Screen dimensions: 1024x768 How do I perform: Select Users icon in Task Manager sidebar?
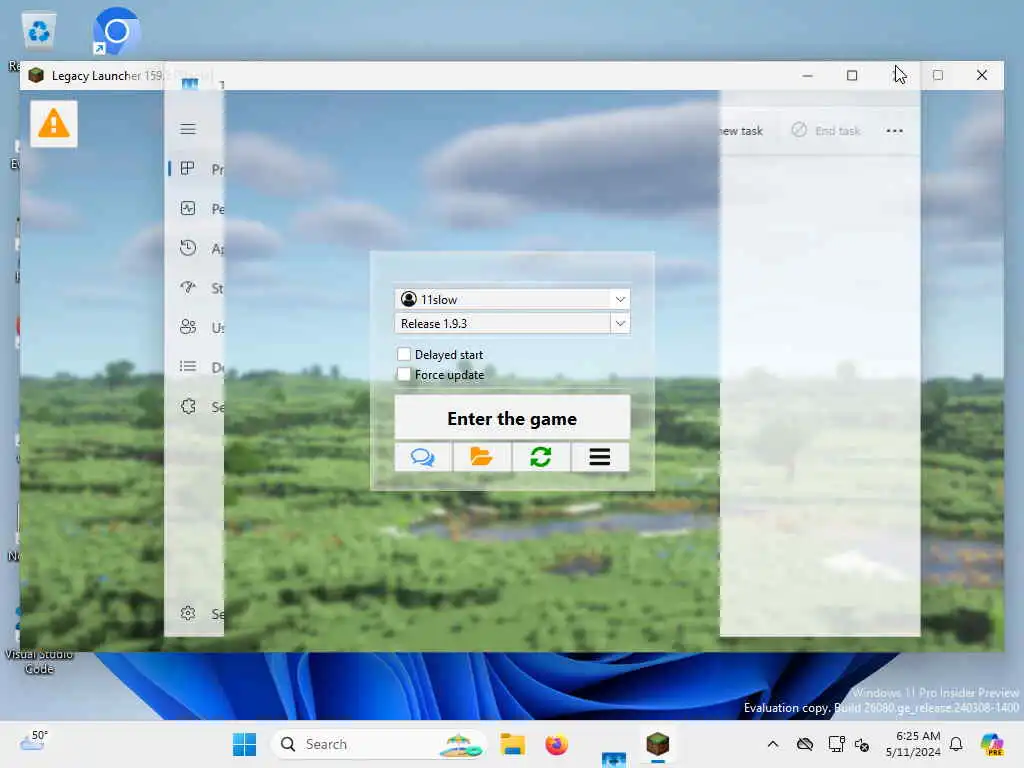[x=187, y=327]
